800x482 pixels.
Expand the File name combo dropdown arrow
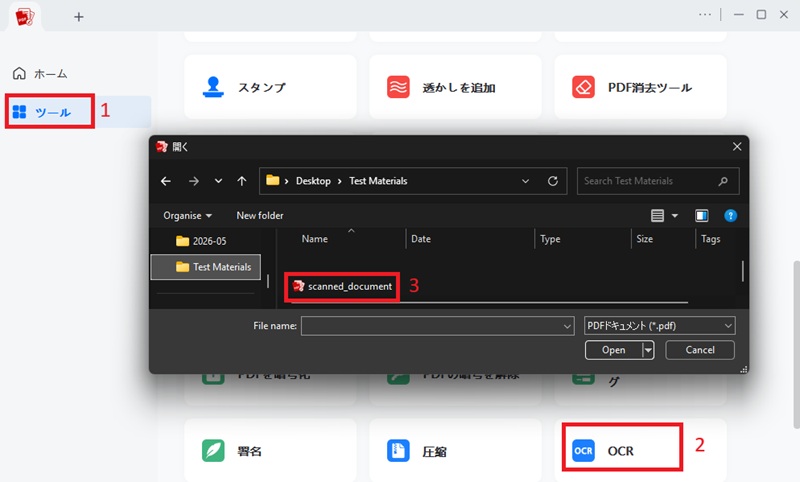click(567, 326)
